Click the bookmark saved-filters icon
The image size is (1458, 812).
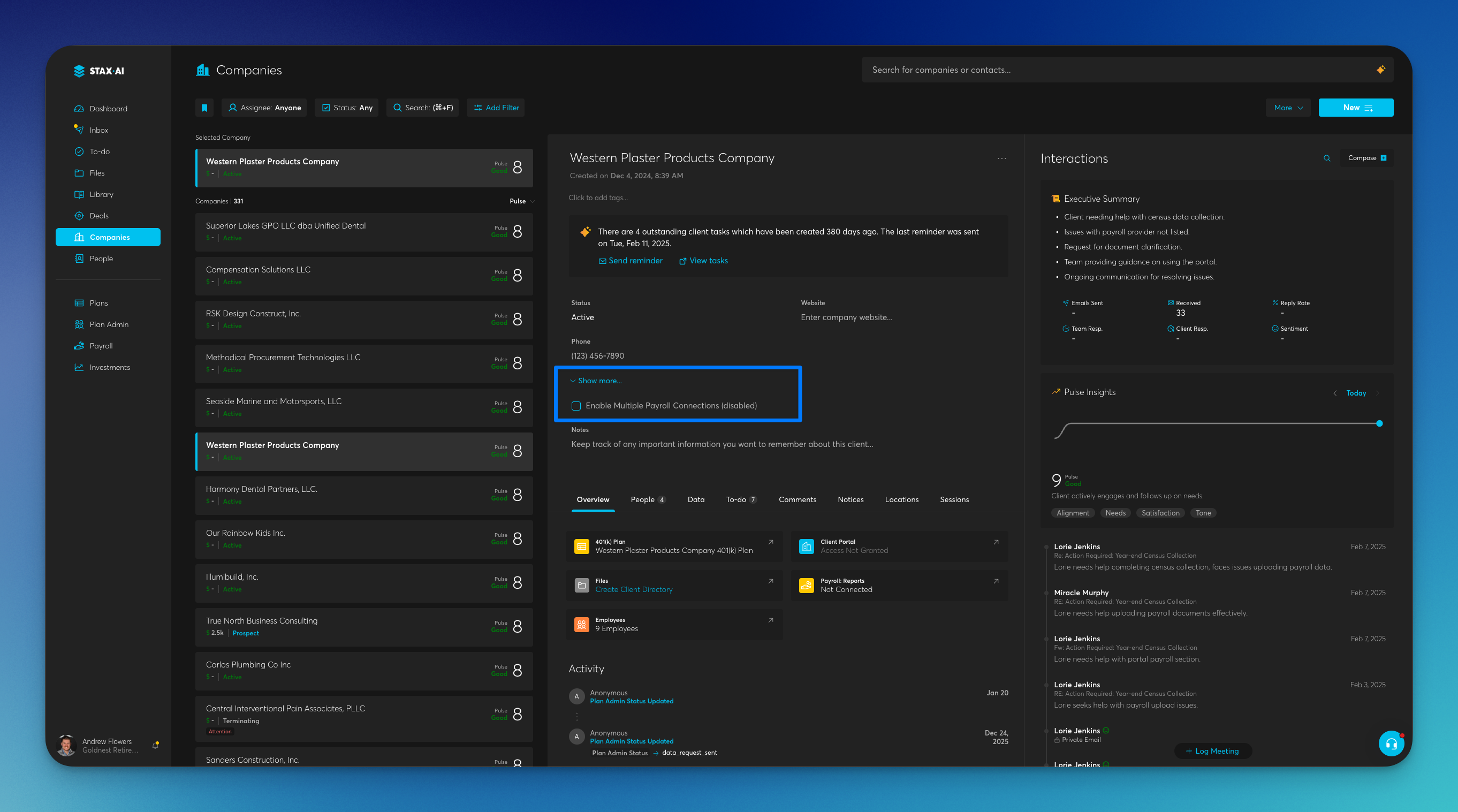pyautogui.click(x=204, y=108)
